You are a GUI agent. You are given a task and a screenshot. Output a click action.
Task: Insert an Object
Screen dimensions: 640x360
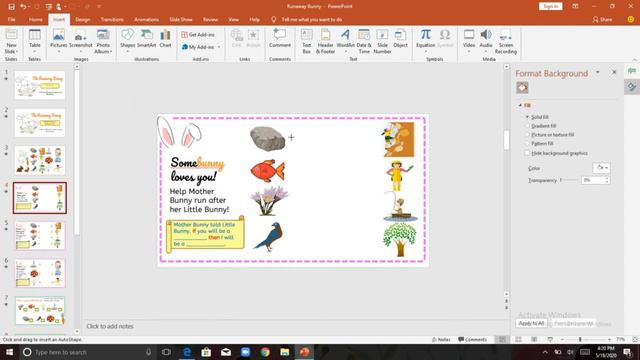(x=400, y=39)
